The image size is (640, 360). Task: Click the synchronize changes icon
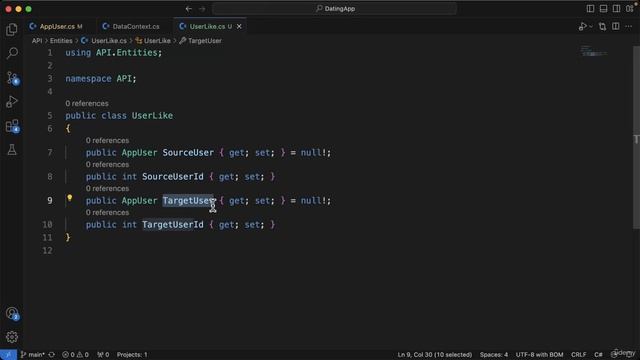point(52,355)
